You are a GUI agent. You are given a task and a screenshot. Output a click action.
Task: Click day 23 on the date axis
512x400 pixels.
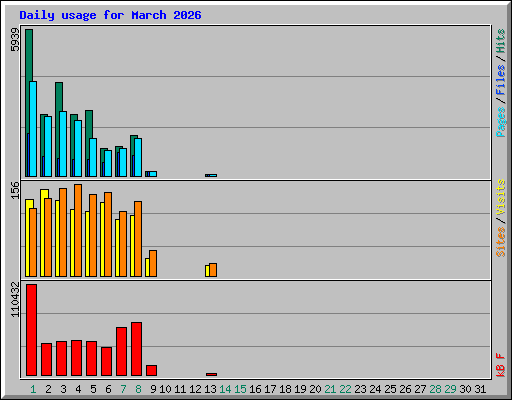[360, 389]
